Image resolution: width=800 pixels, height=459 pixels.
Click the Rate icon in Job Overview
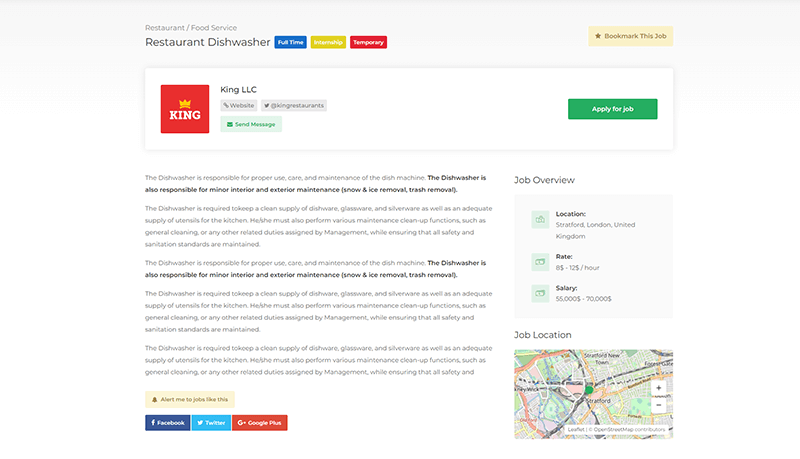(539, 262)
